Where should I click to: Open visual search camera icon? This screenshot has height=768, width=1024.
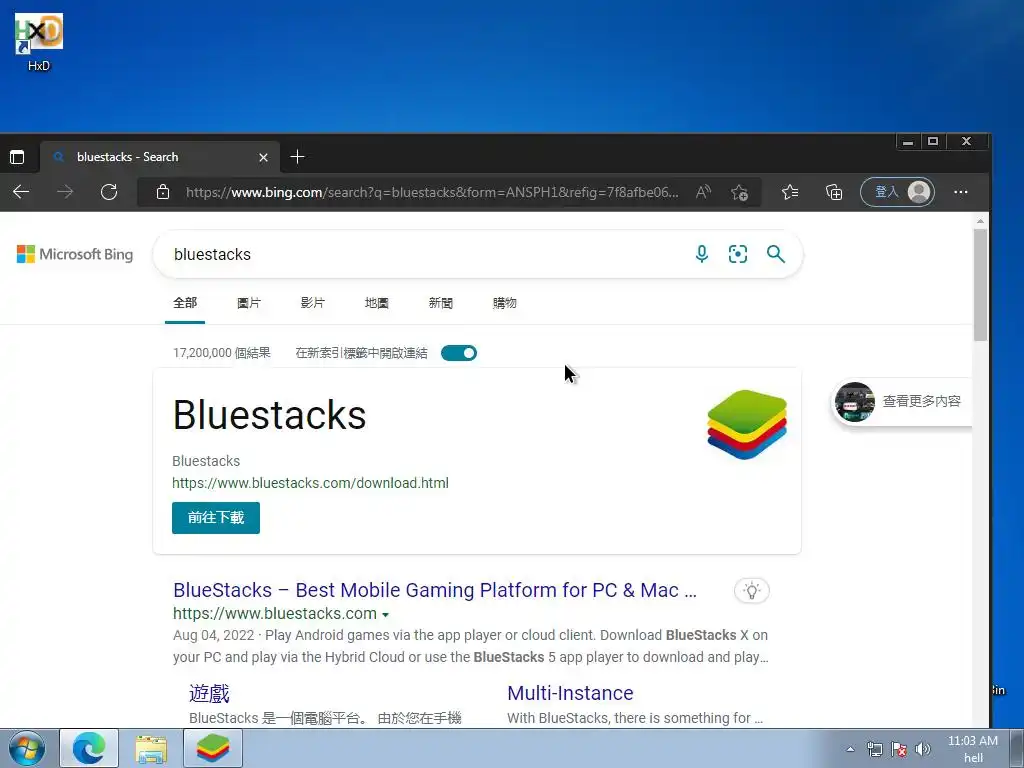[x=738, y=253]
